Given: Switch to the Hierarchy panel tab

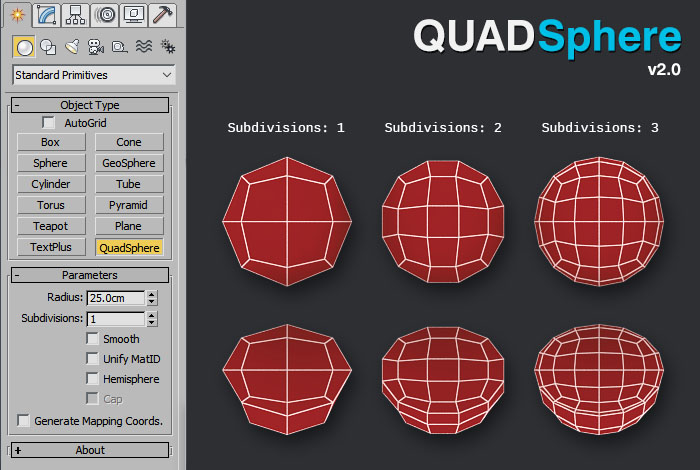Looking at the screenshot, I should (x=74, y=14).
